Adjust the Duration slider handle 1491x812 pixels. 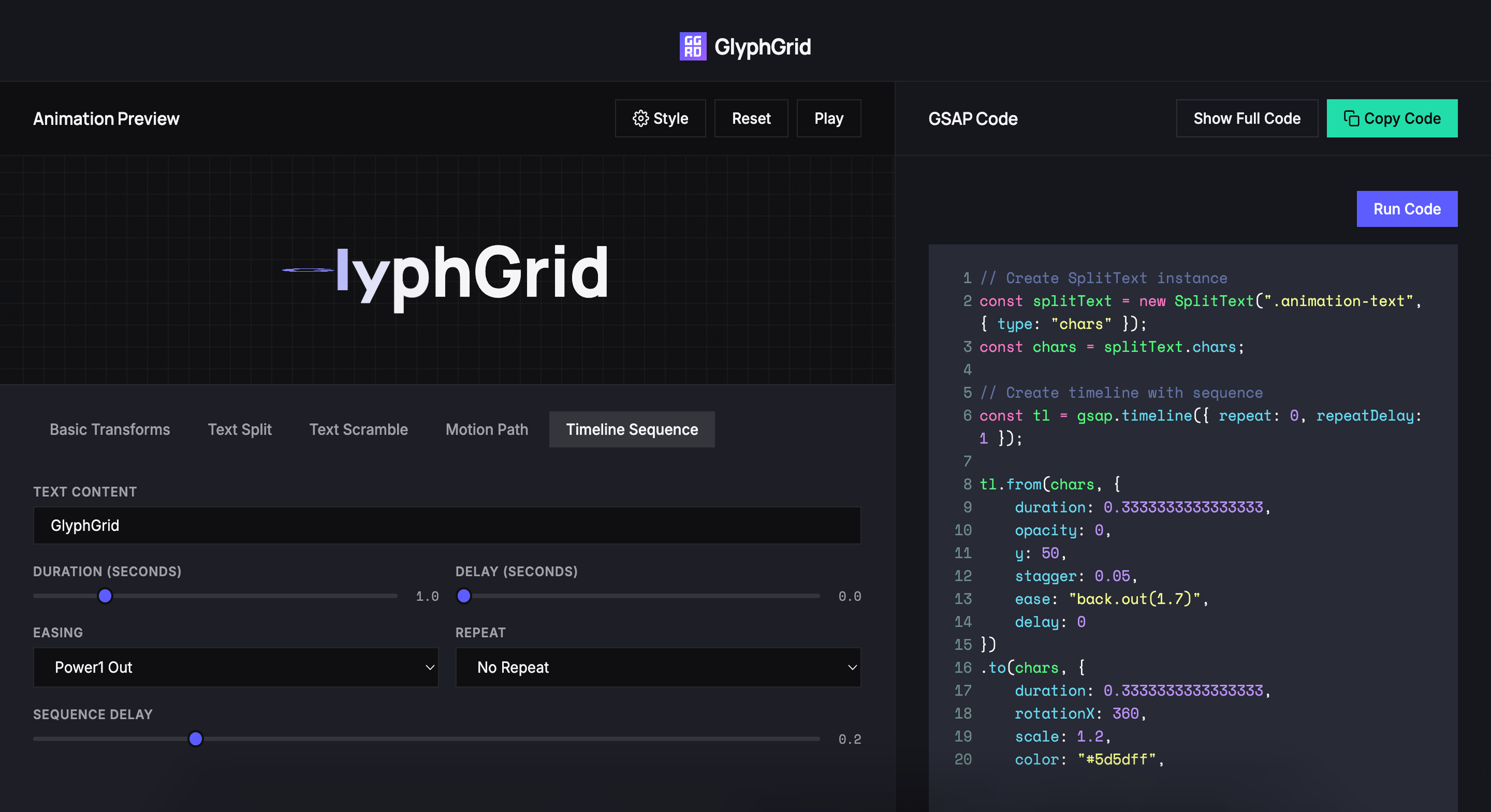(x=105, y=596)
